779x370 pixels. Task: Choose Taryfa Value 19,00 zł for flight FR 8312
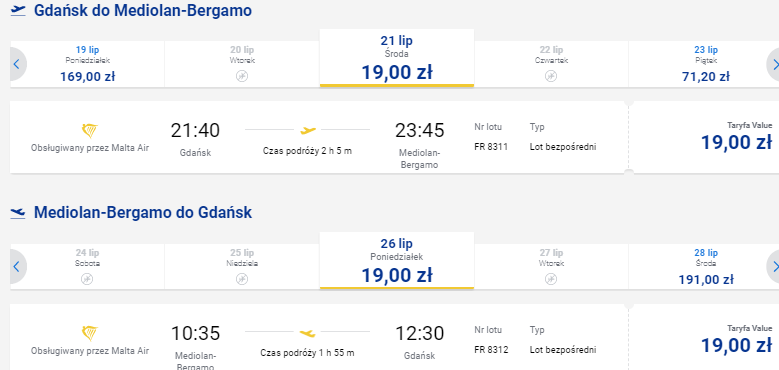pyautogui.click(x=736, y=339)
